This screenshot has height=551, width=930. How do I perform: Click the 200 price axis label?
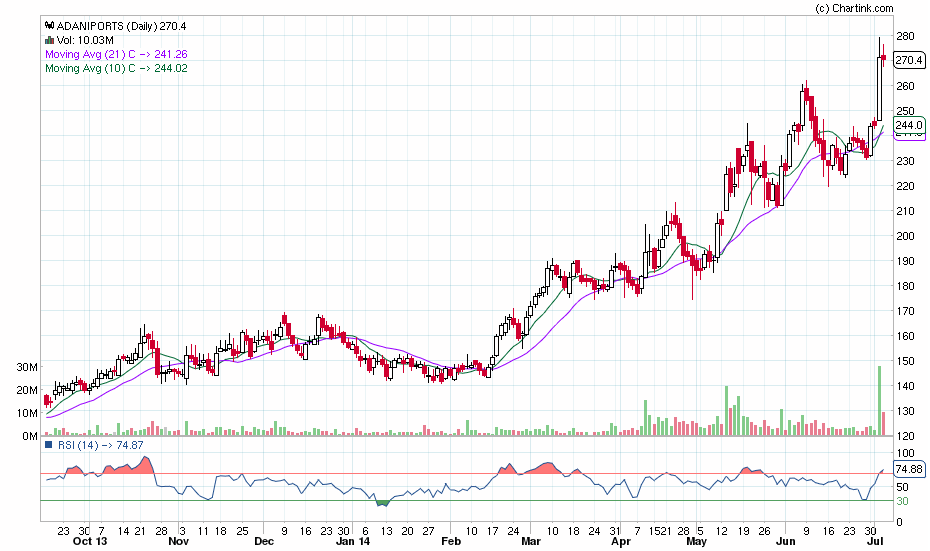905,236
